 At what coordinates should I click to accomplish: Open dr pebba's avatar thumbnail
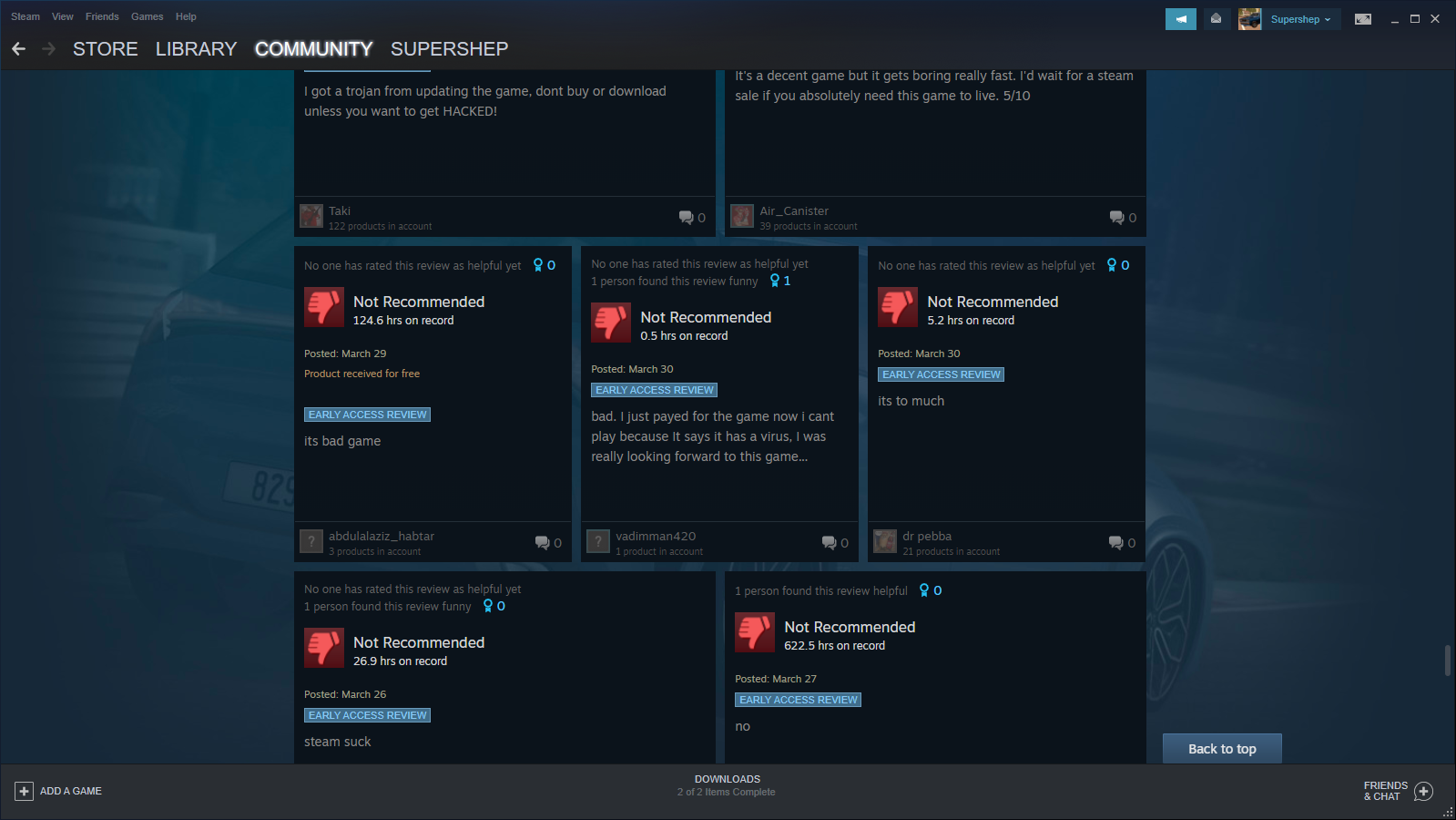pos(885,541)
